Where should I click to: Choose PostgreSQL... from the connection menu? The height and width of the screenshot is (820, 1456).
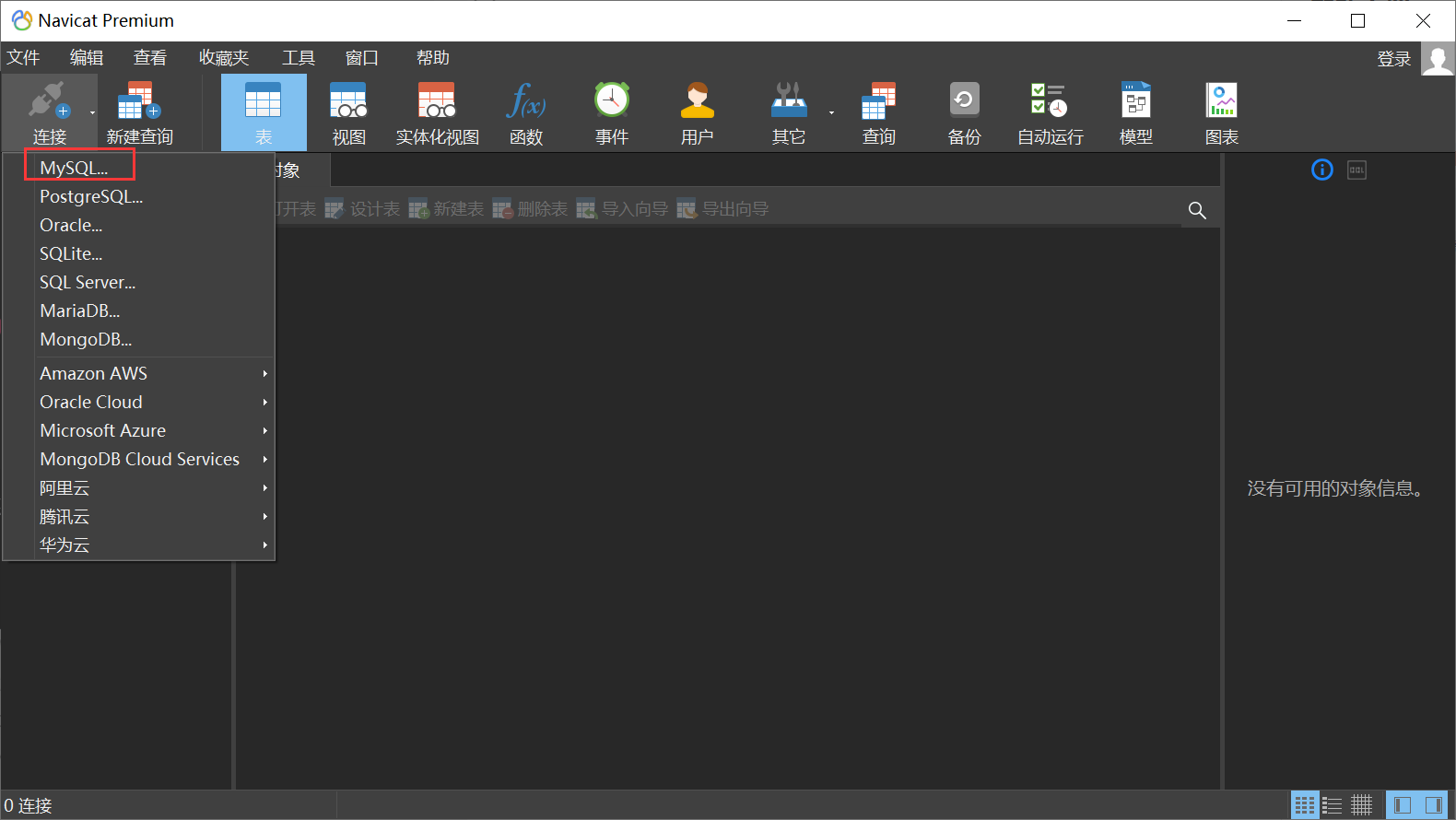[x=139, y=196]
